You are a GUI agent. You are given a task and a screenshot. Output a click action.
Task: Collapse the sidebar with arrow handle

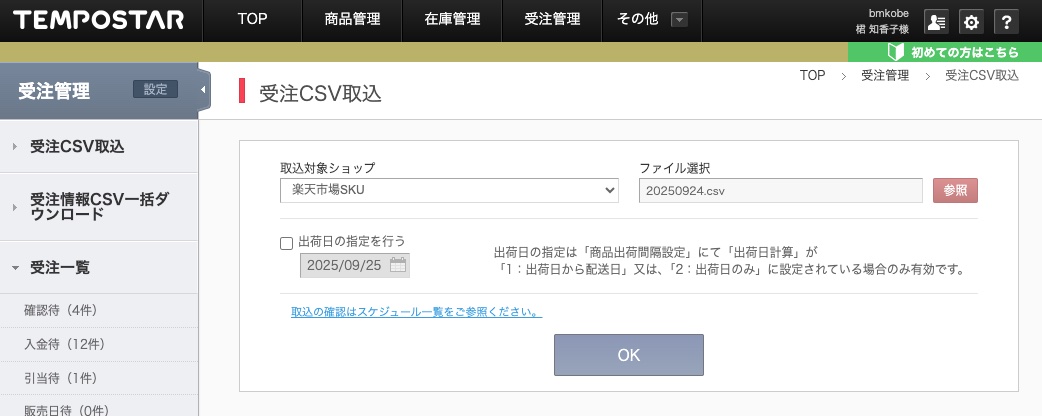point(204,91)
